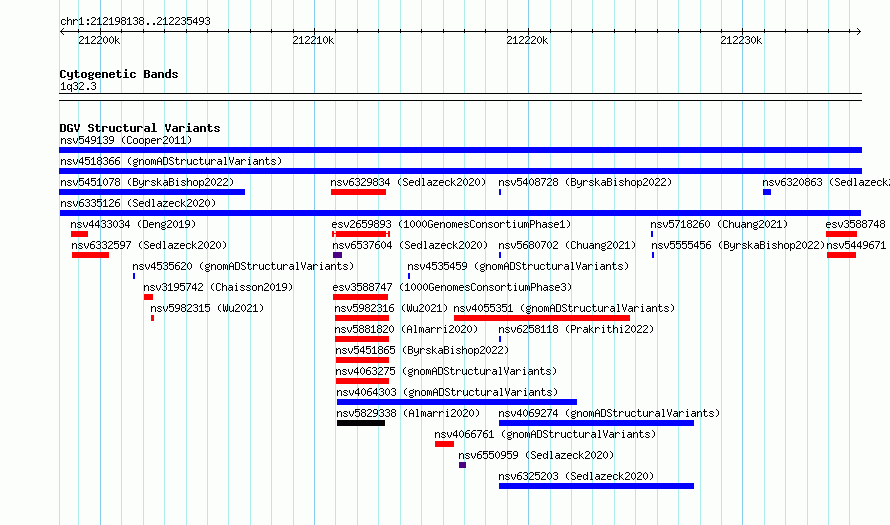Viewport: 890px width, 525px height.
Task: Open nsv6335126 (Sedlazeck2020) label
Action: (x=138, y=203)
